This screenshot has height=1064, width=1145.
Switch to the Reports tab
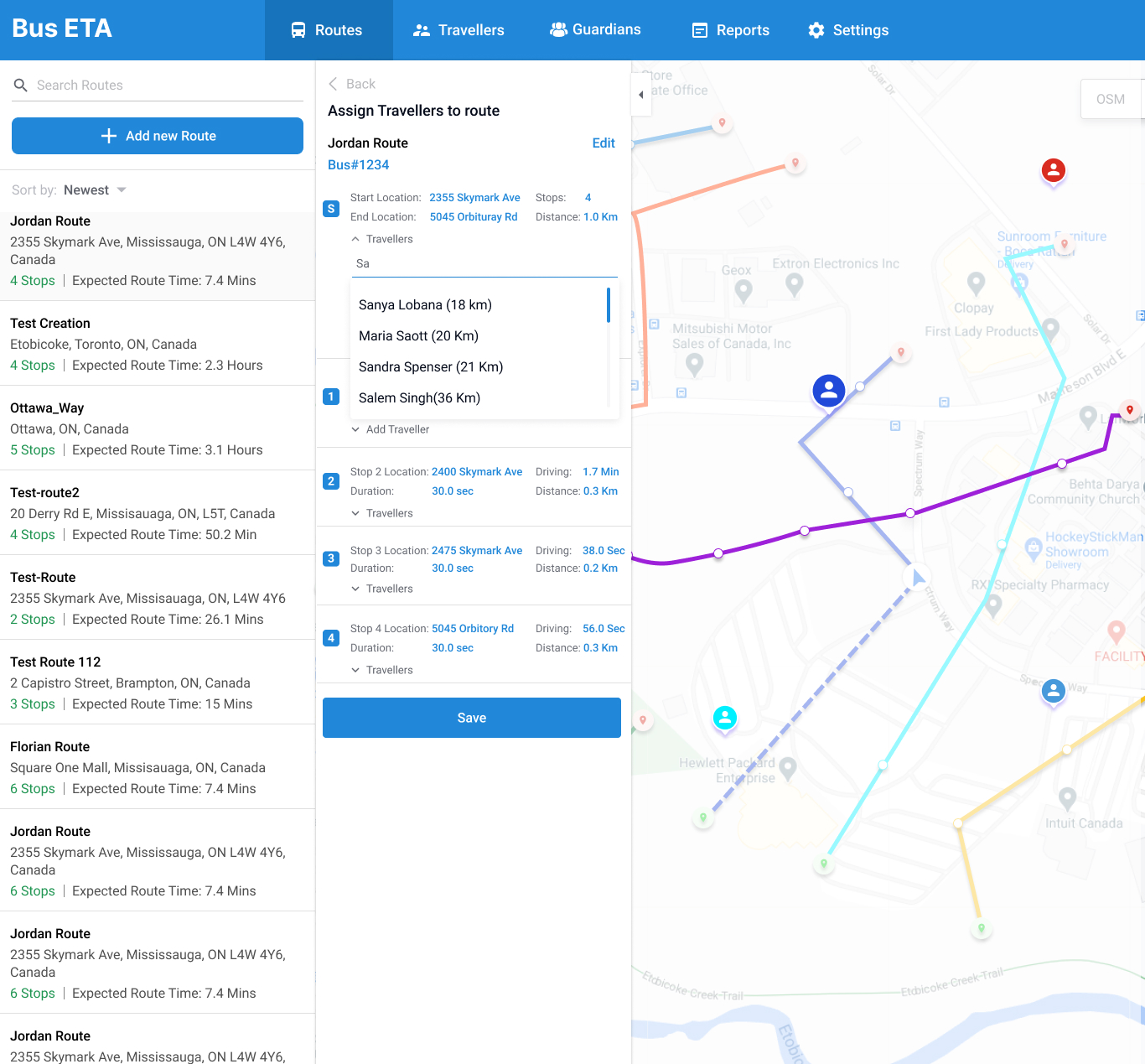click(x=730, y=30)
